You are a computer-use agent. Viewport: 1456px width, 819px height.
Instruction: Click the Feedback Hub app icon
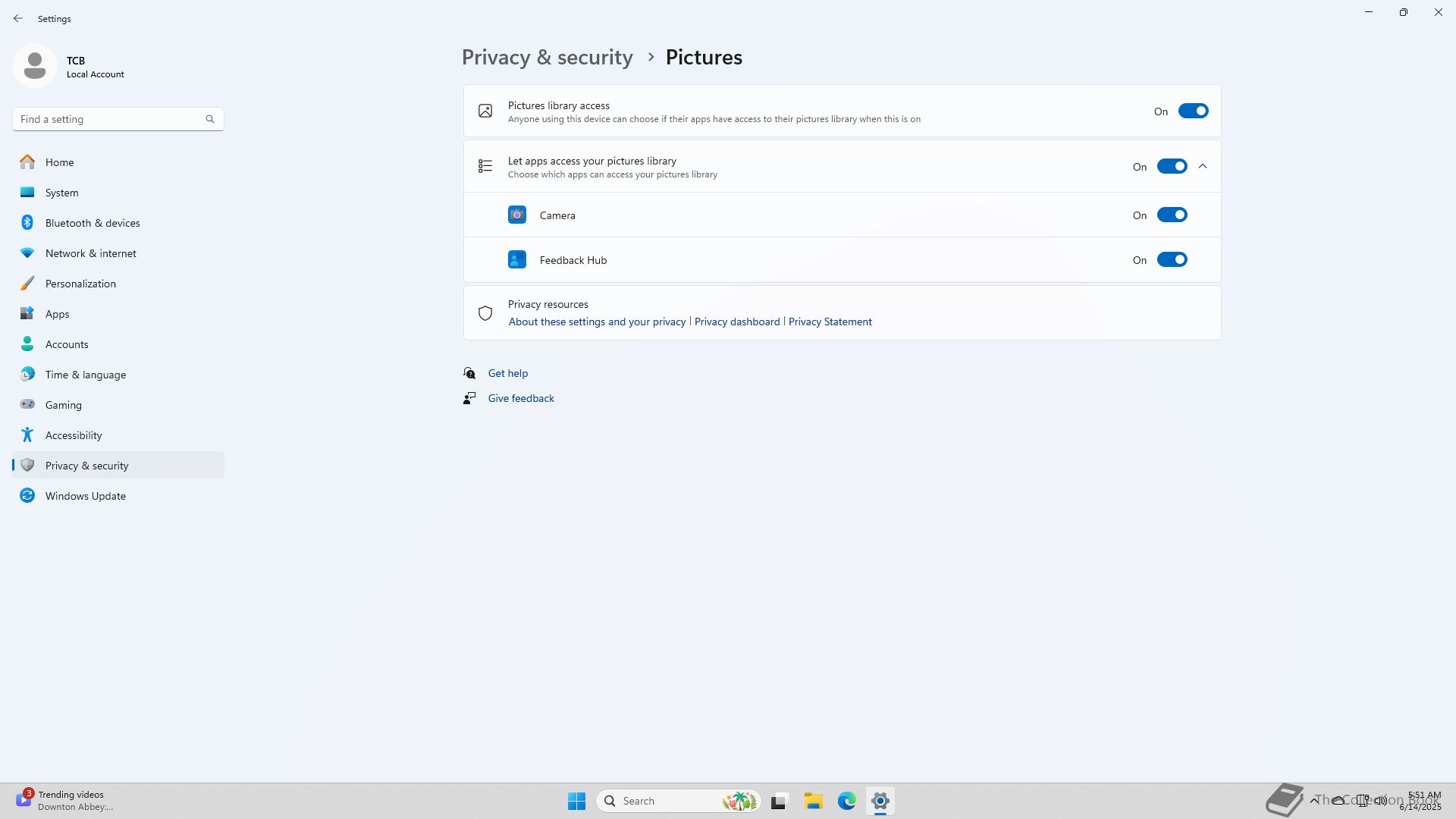[x=516, y=260]
